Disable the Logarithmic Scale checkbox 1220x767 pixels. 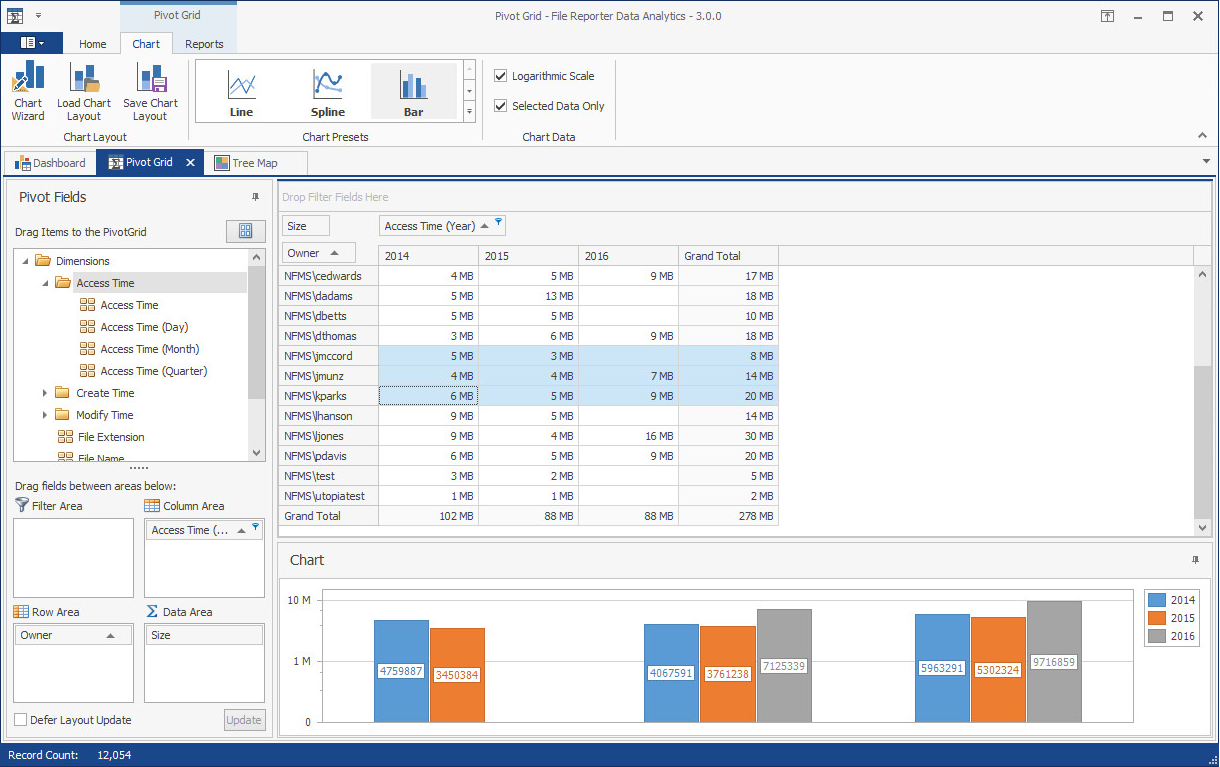pos(501,76)
